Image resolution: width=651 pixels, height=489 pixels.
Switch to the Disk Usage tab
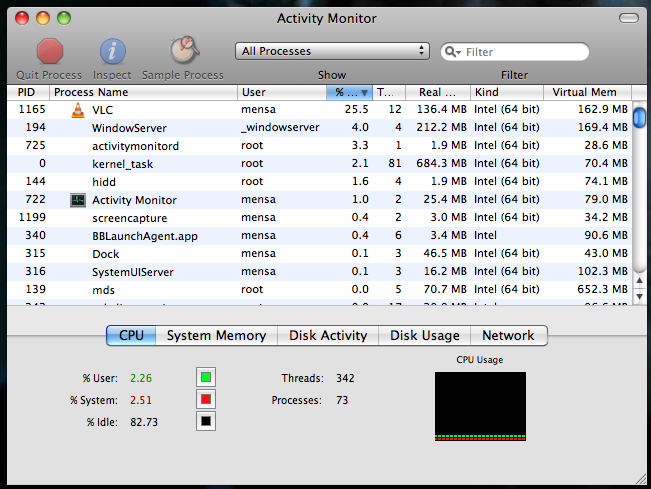(425, 335)
